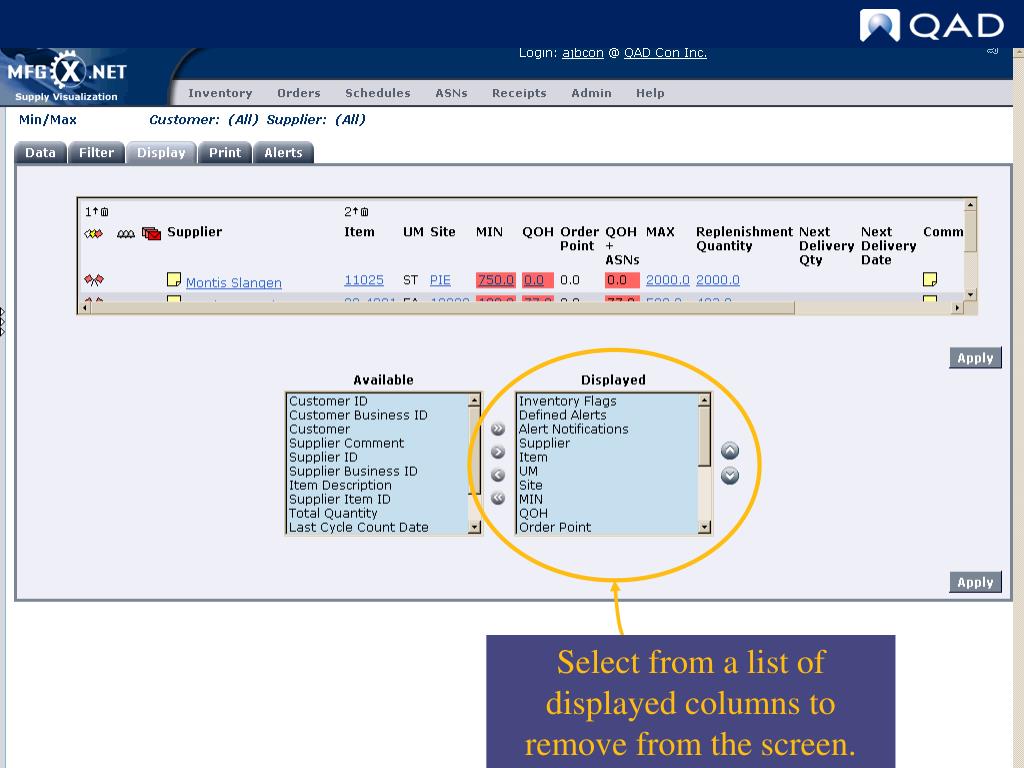Click the upper Apply button
This screenshot has width=1024, height=768.
(975, 358)
